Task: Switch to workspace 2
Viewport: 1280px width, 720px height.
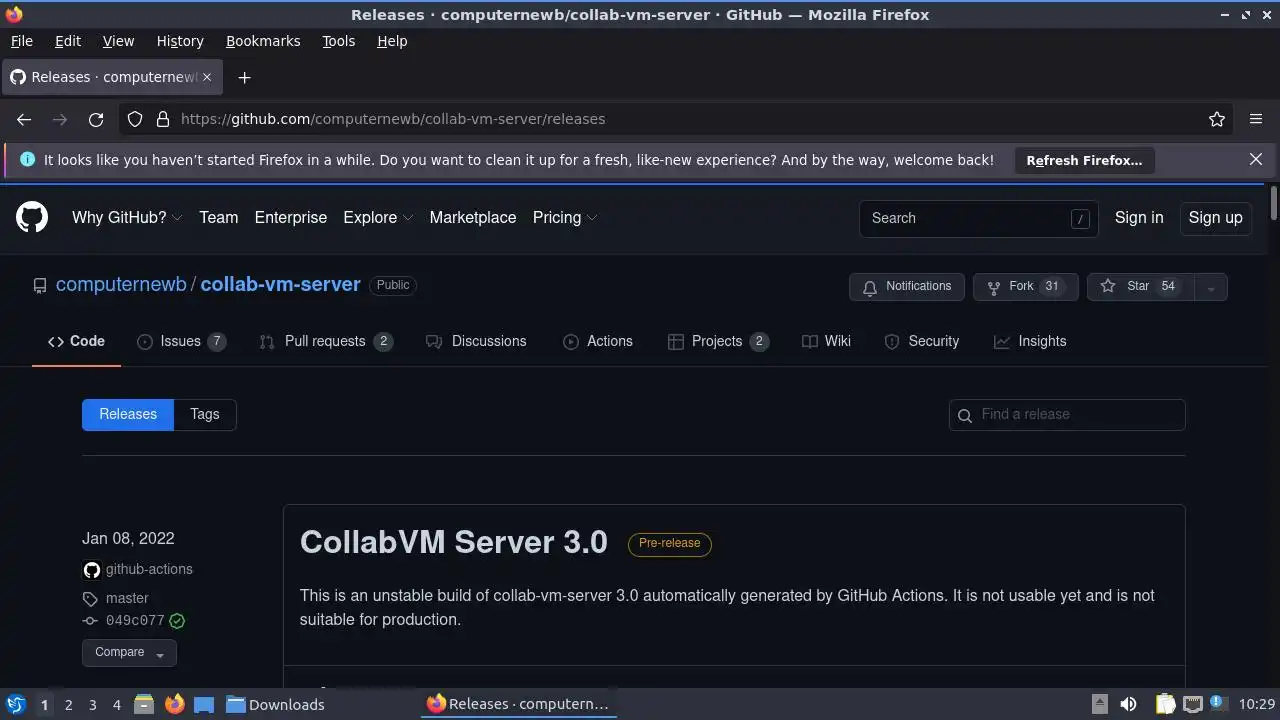Action: 68,704
